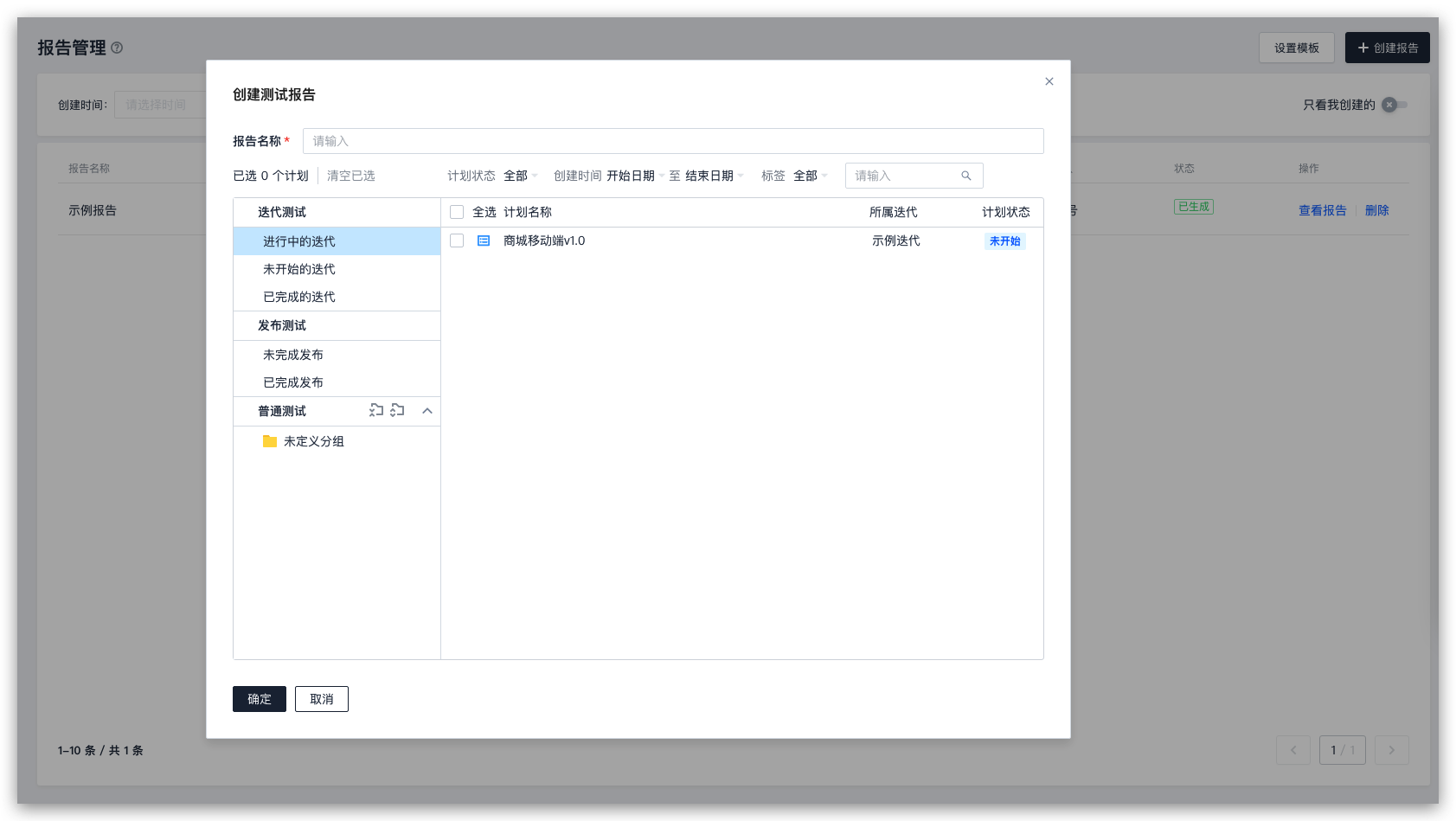This screenshot has height=821, width=1456.
Task: Click the 设置模板 button
Action: pyautogui.click(x=1297, y=48)
